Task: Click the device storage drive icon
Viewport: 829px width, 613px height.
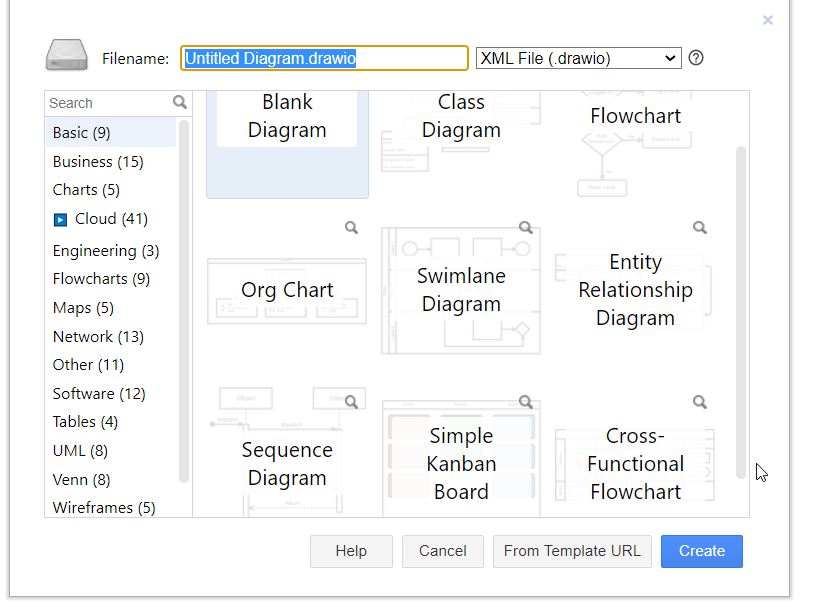Action: pyautogui.click(x=67, y=56)
